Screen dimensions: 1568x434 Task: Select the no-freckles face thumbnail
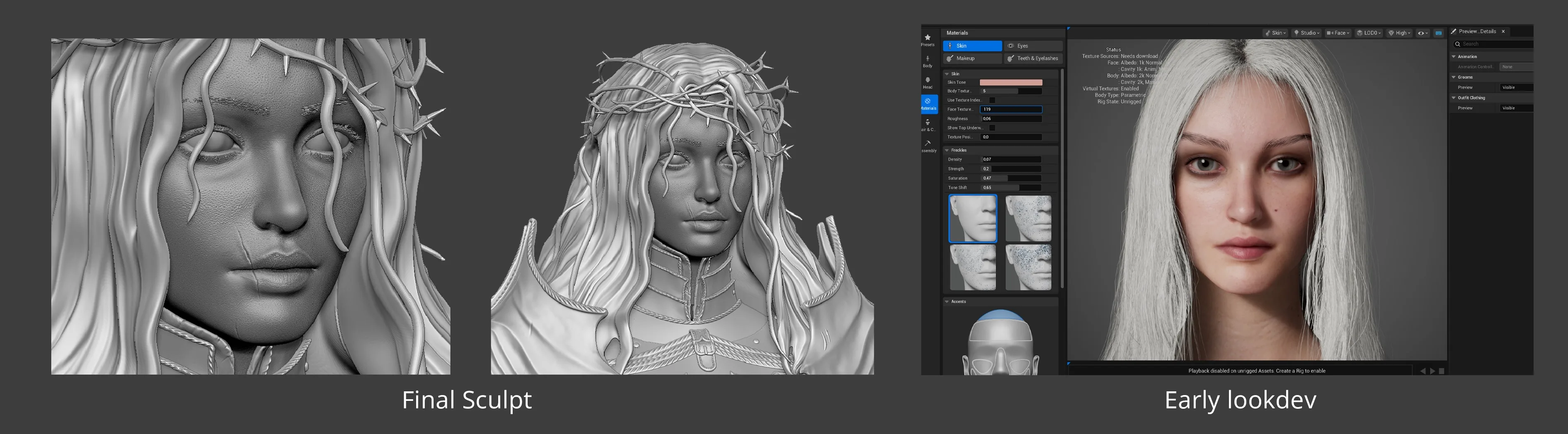click(x=973, y=219)
